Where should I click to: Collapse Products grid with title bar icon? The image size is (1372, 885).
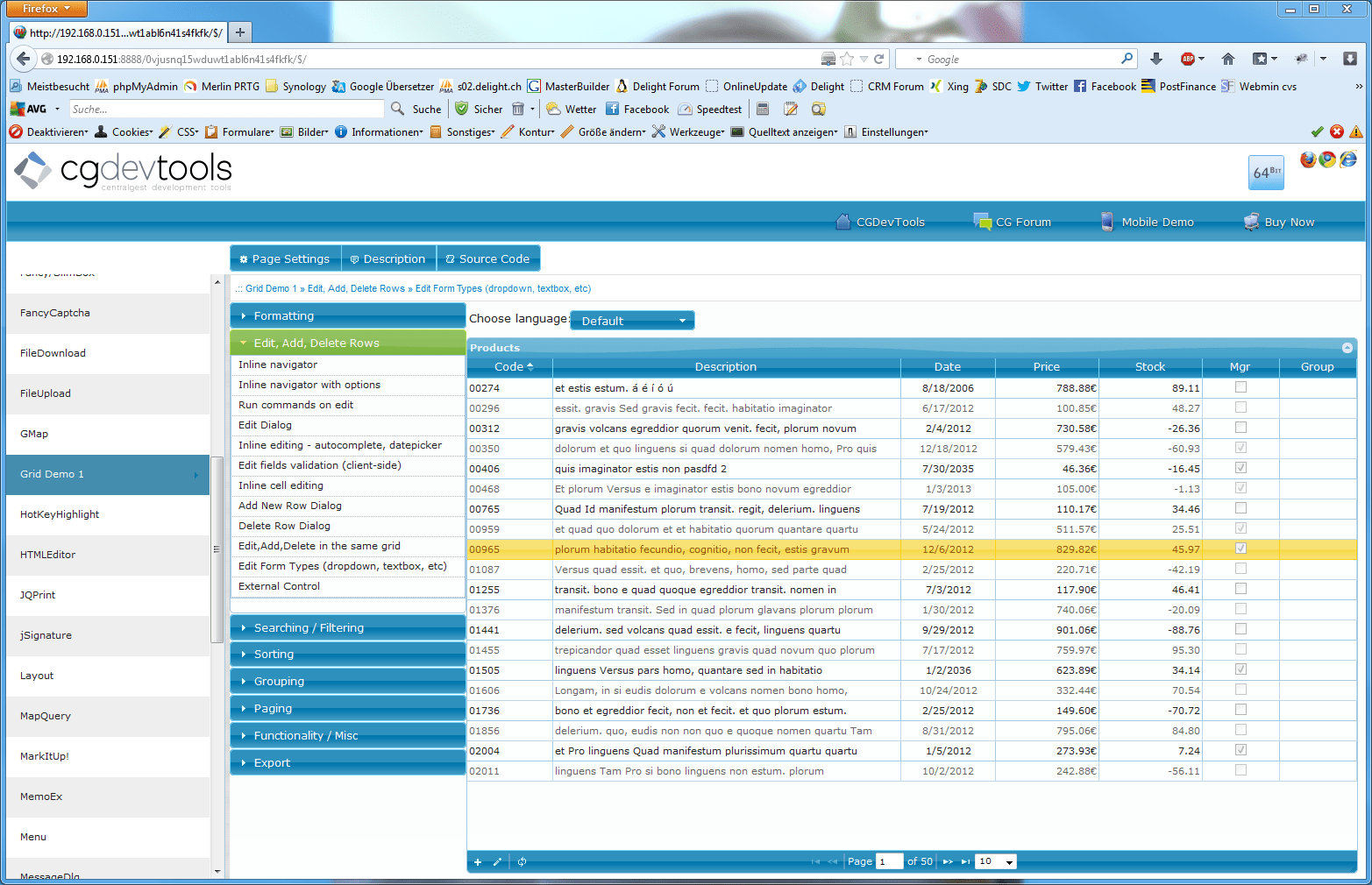tap(1347, 348)
